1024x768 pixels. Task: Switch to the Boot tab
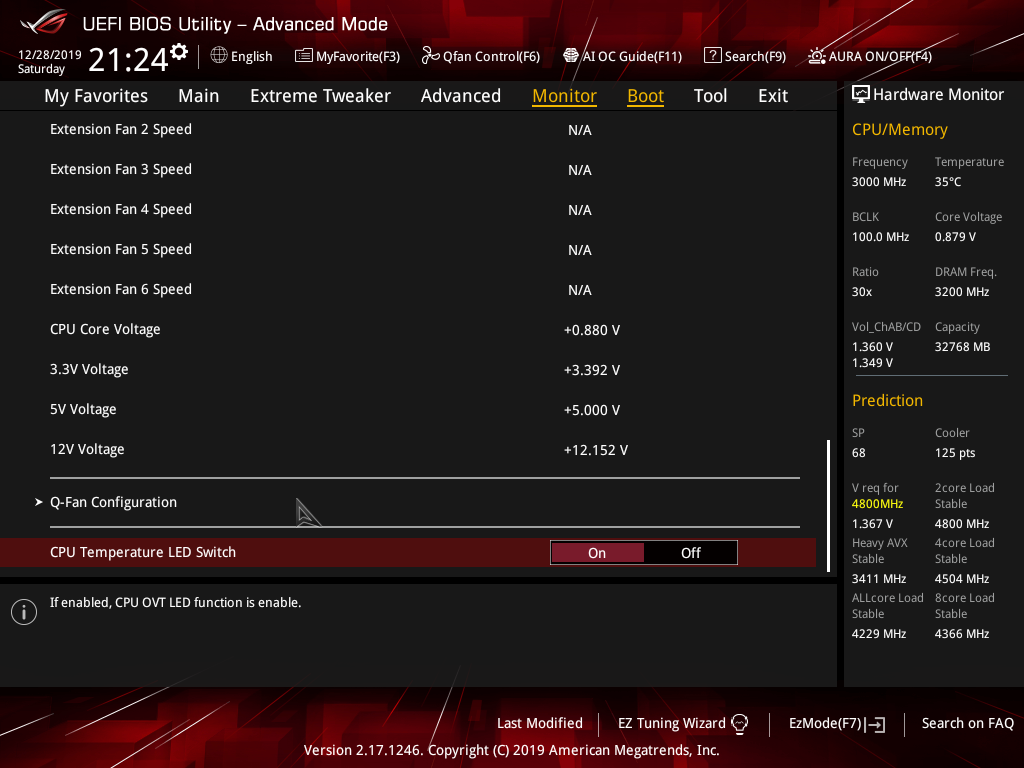645,96
